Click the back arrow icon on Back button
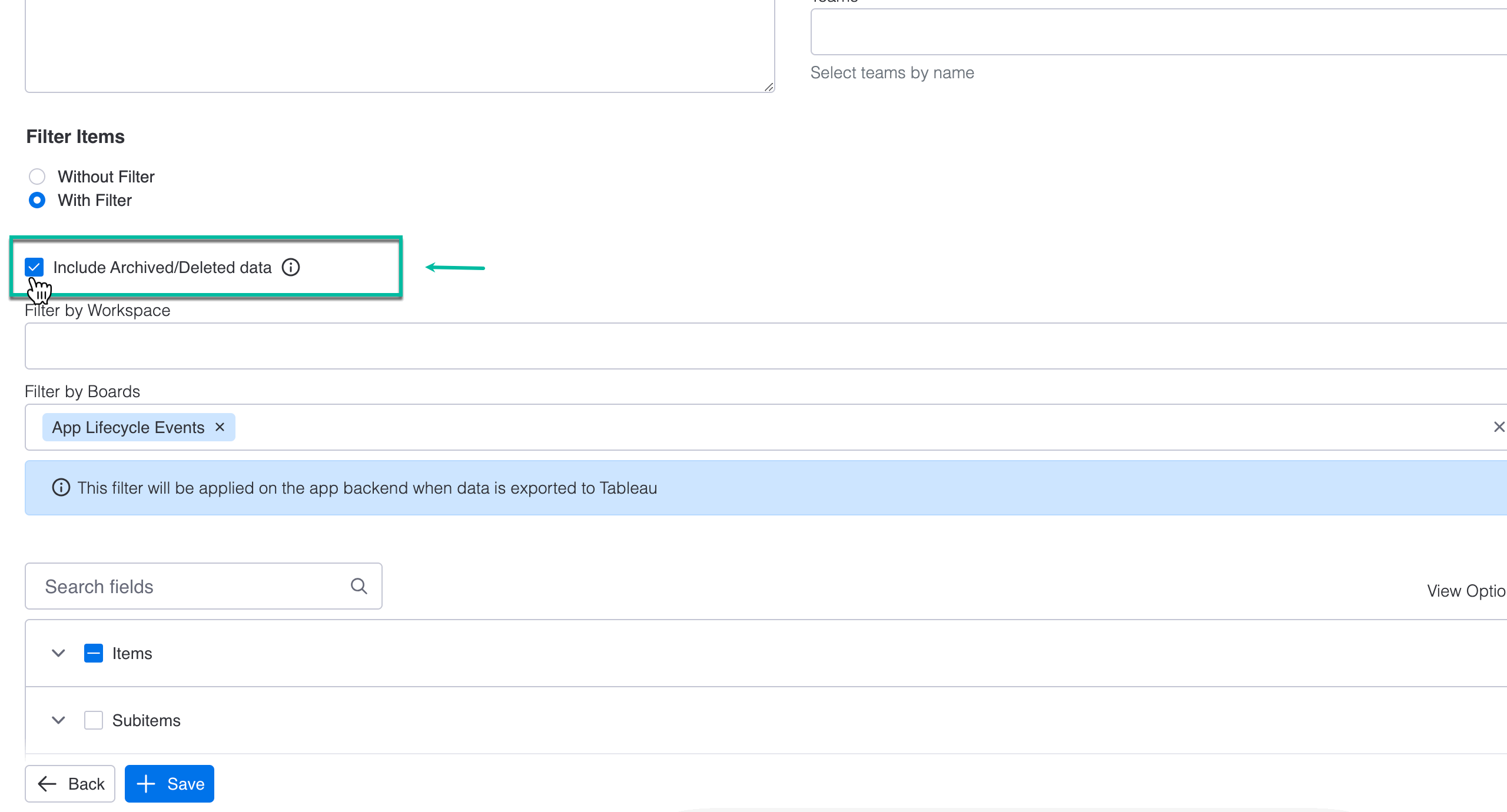The width and height of the screenshot is (1507, 812). pyautogui.click(x=47, y=783)
